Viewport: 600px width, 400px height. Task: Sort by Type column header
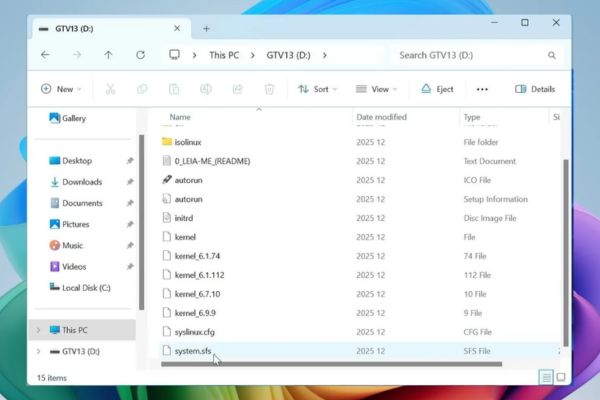pos(472,117)
